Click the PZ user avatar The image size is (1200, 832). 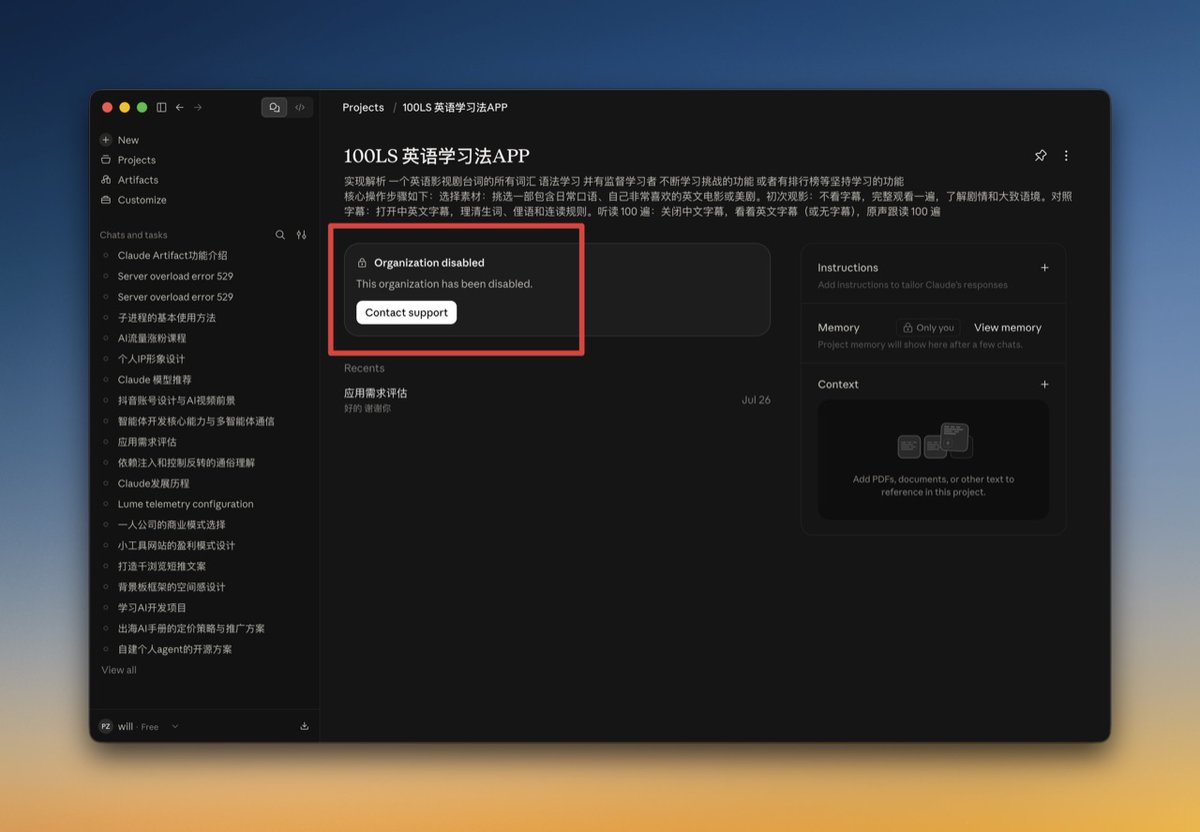click(x=106, y=727)
